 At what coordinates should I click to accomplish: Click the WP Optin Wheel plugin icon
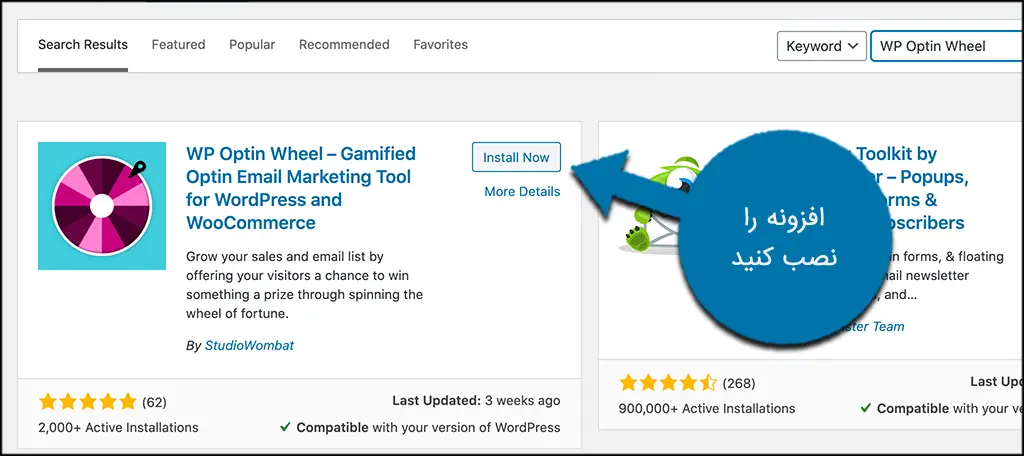tap(102, 206)
